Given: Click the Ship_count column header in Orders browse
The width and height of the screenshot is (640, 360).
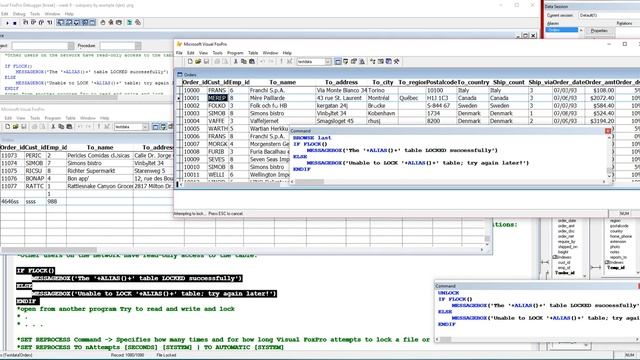Looking at the screenshot, I should coord(509,82).
